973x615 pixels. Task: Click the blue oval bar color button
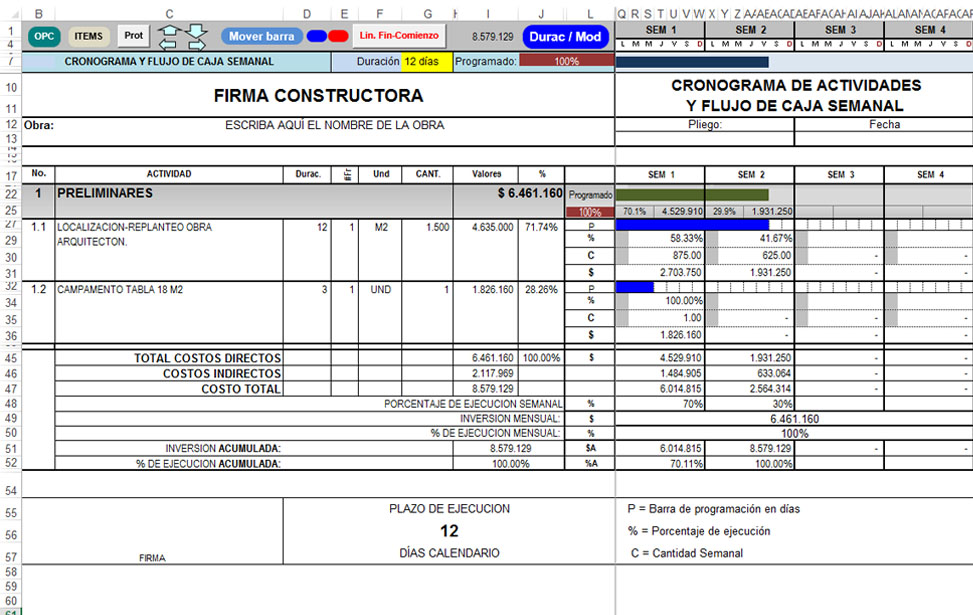point(316,36)
